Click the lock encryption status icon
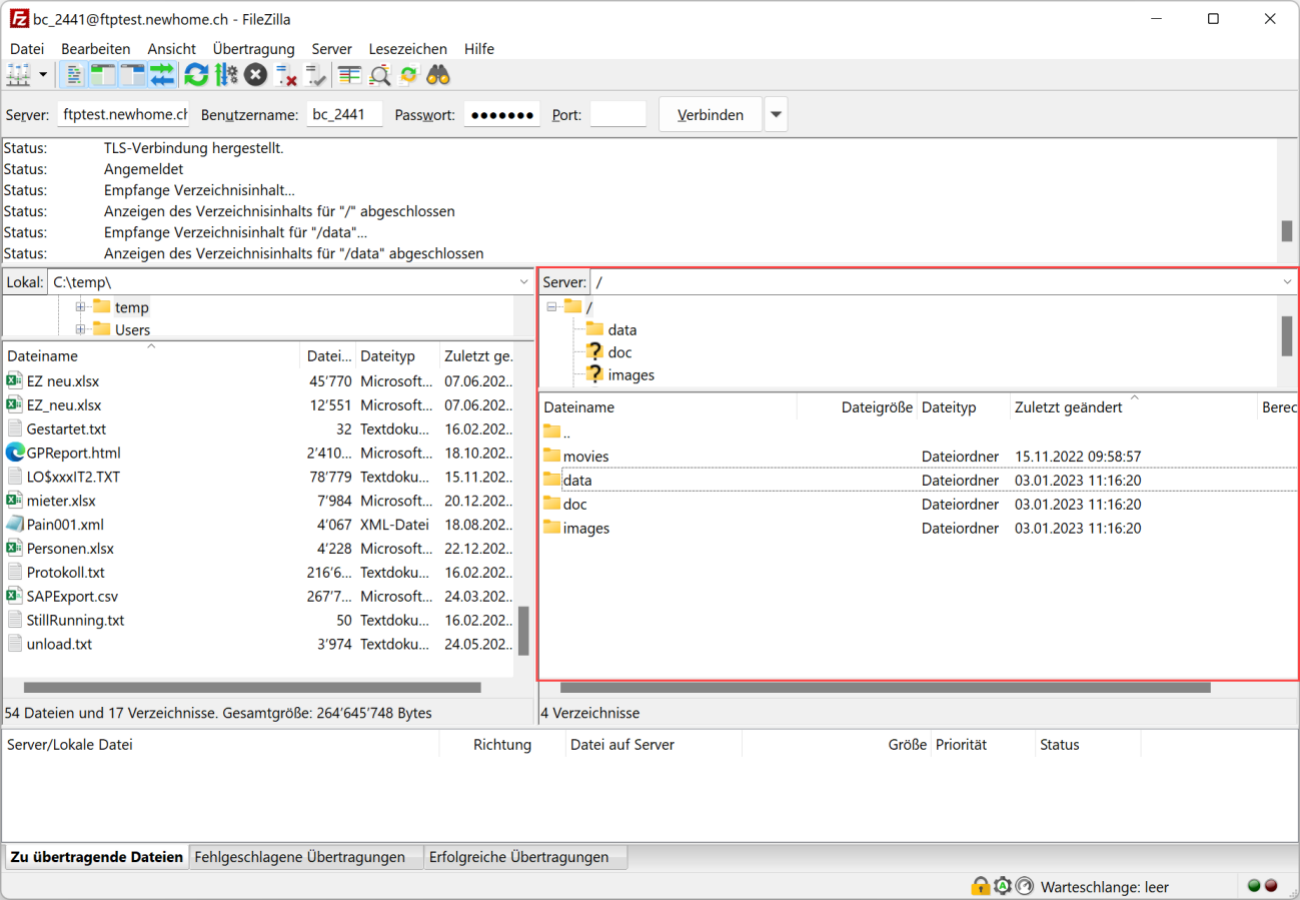 [x=980, y=886]
